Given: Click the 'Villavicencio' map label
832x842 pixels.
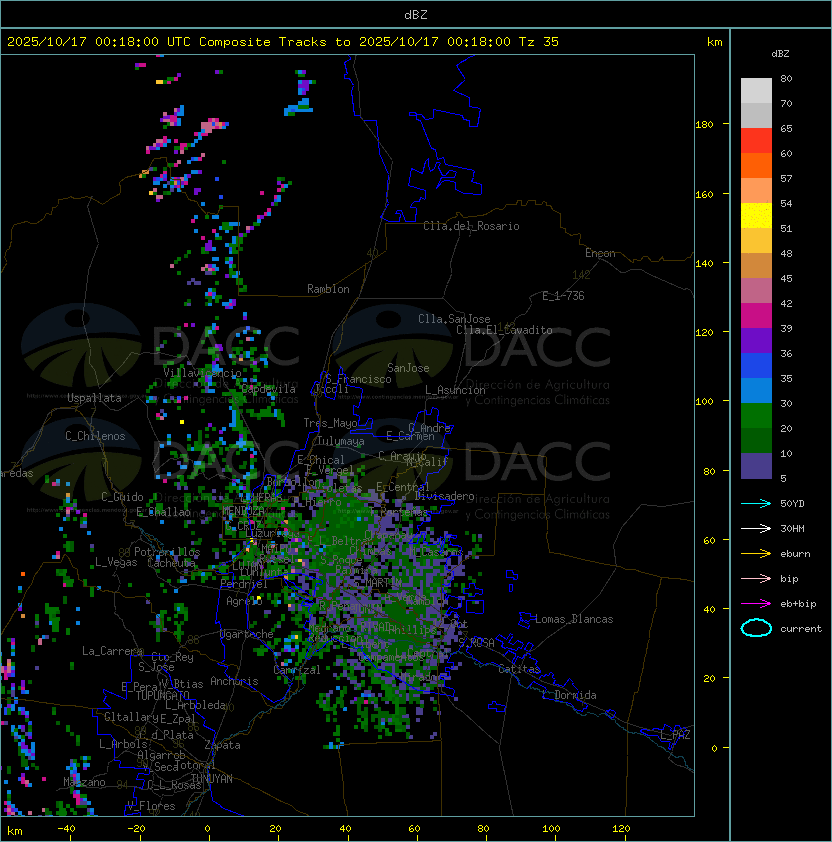Looking at the screenshot, I should [202, 373].
